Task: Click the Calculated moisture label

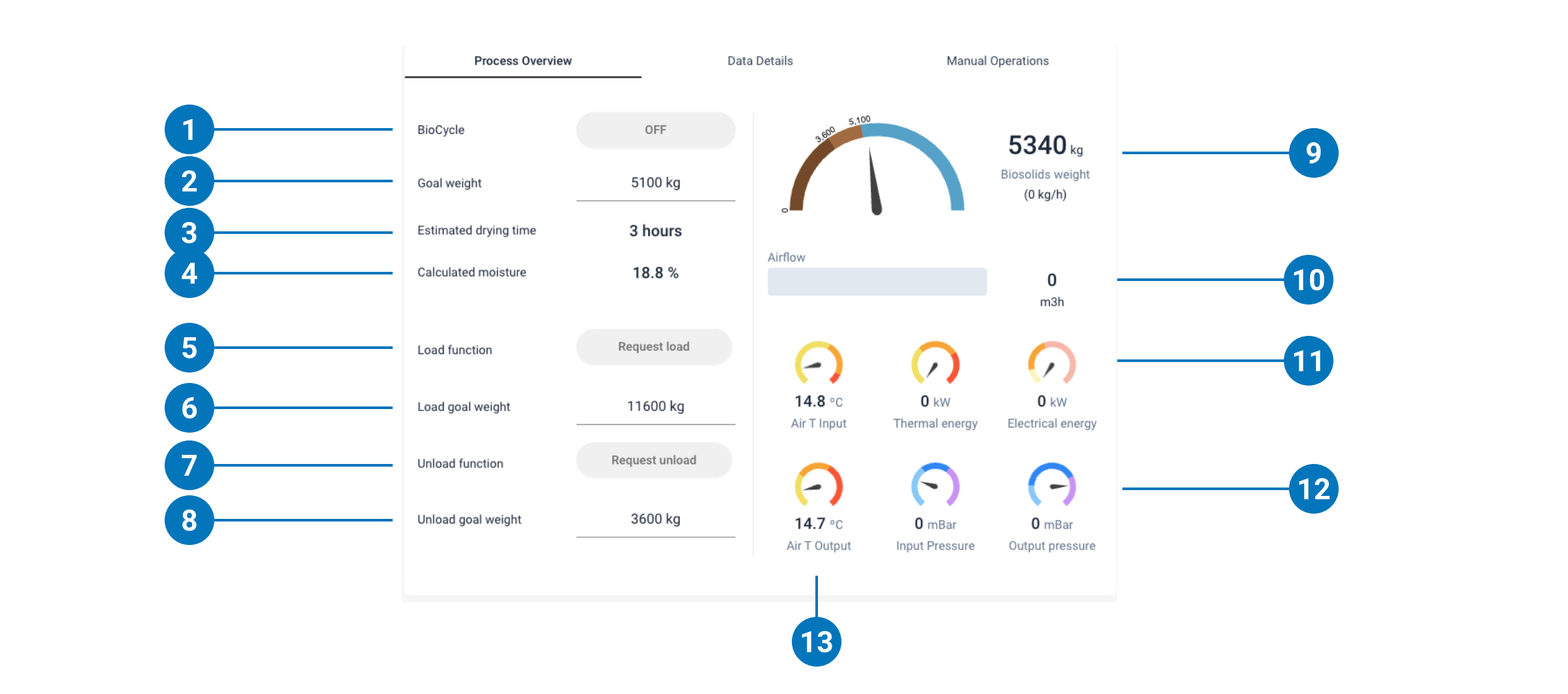Action: (472, 273)
